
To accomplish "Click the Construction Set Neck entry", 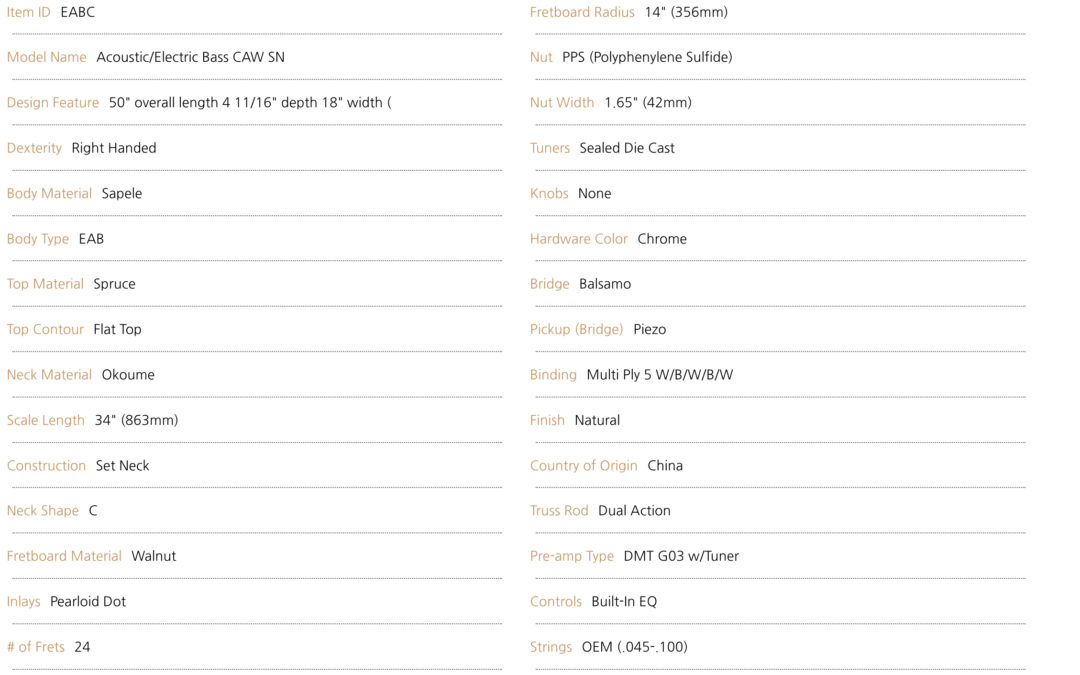I will pyautogui.click(x=79, y=466).
